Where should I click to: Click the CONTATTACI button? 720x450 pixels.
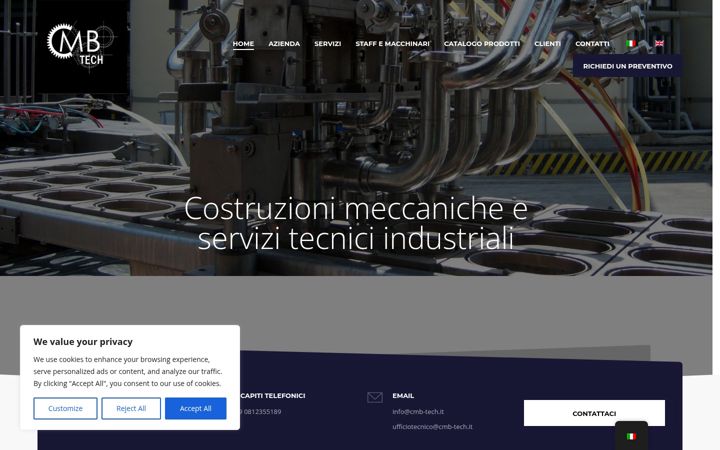tap(594, 413)
